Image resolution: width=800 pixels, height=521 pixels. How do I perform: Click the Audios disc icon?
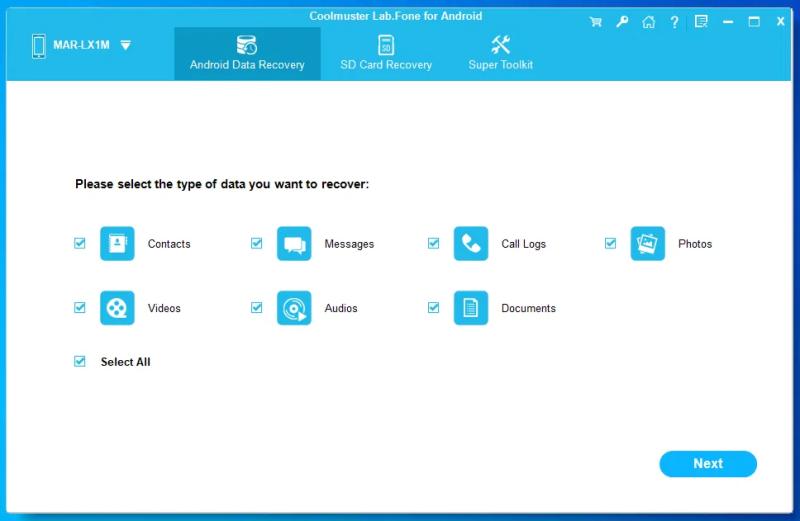coord(294,308)
